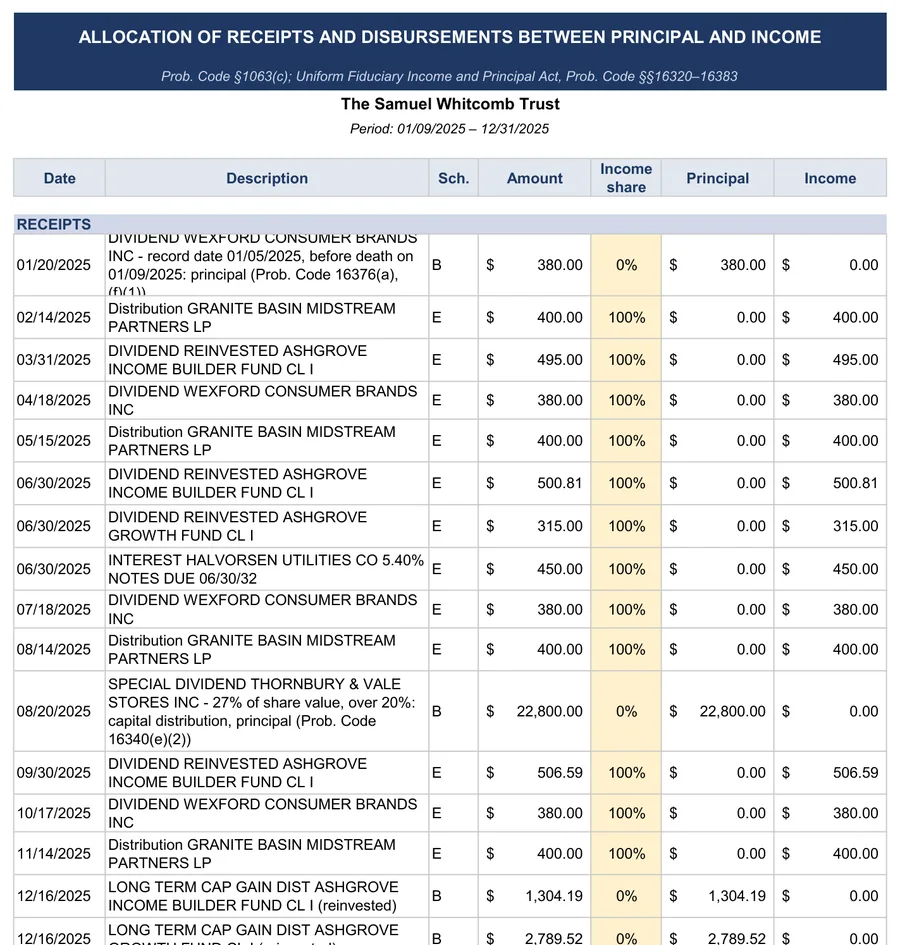Select the date 10/17/2025
This screenshot has height=945, width=900.
coord(54,813)
